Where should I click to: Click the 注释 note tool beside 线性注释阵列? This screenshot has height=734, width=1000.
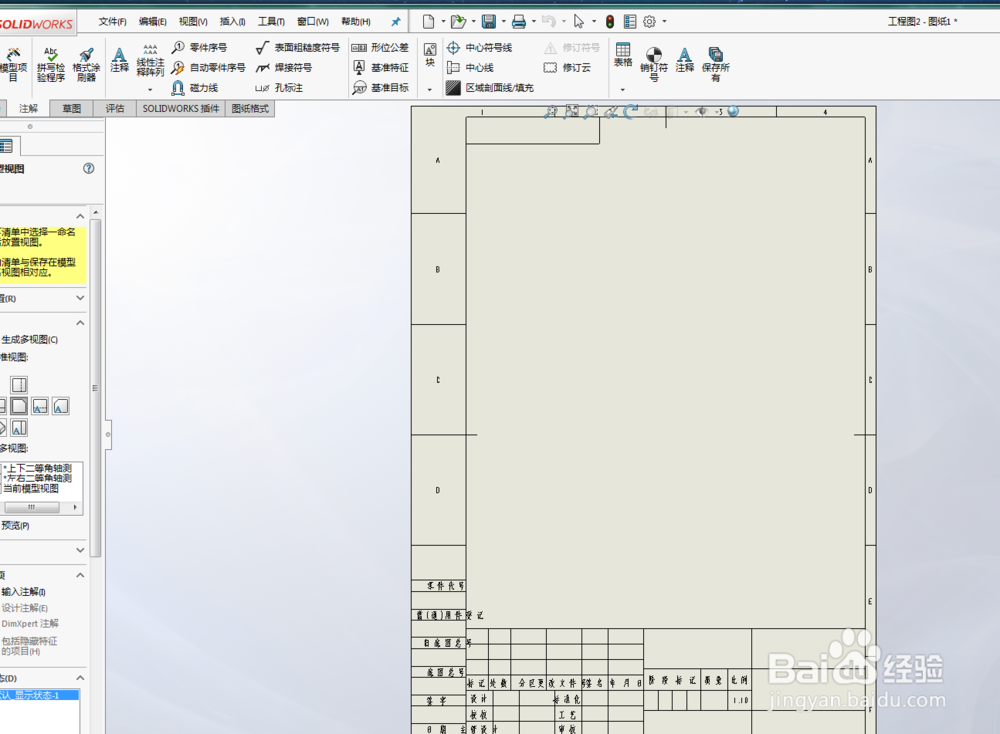(x=119, y=59)
